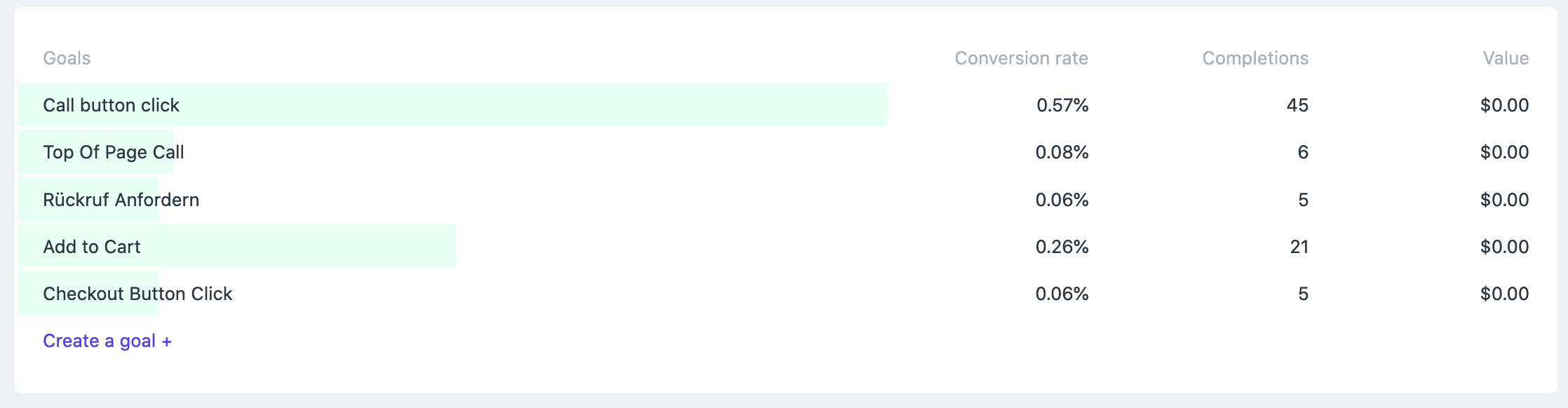The height and width of the screenshot is (408, 1568).
Task: Select the Call button click goal
Action: (x=111, y=105)
